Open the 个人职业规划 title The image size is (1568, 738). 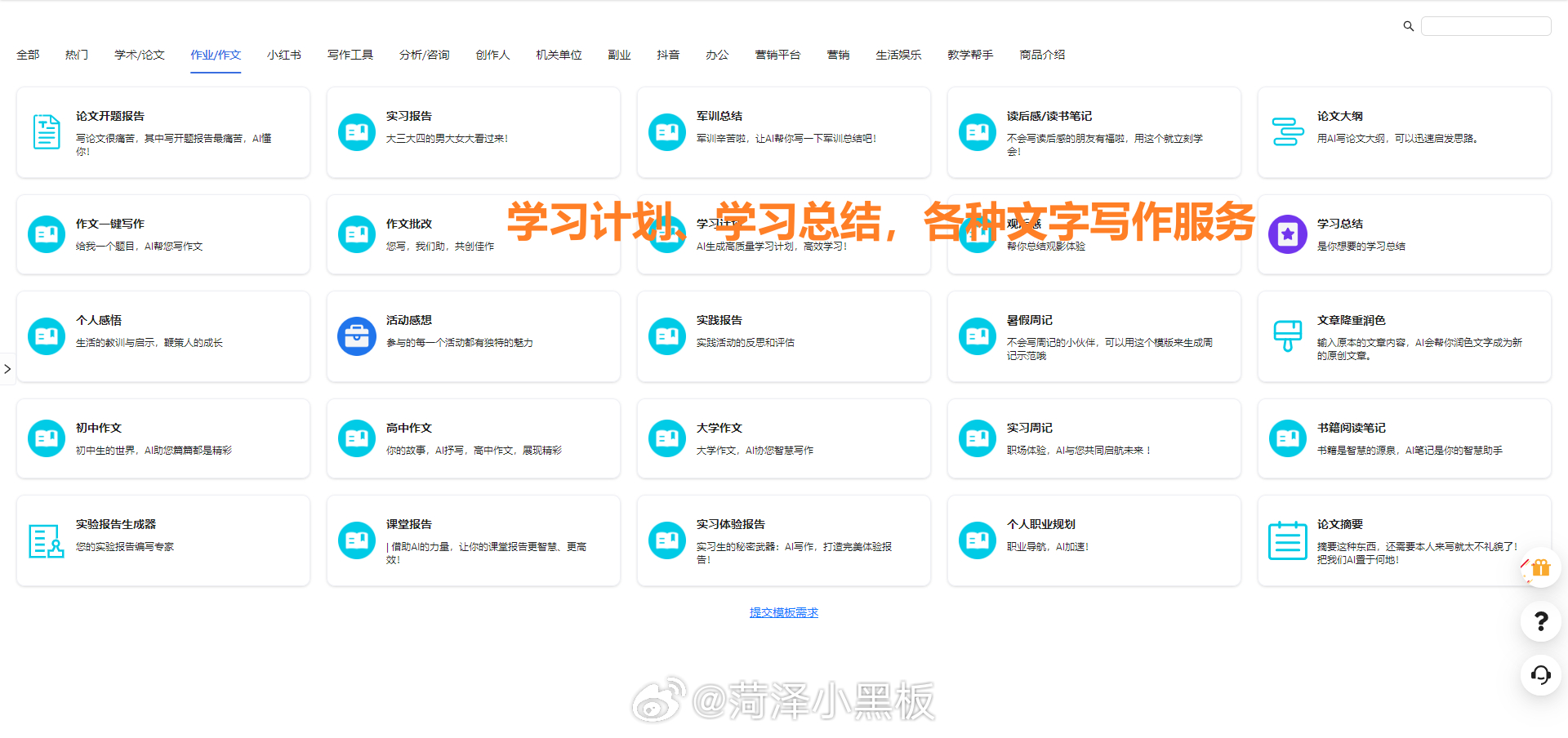1041,524
